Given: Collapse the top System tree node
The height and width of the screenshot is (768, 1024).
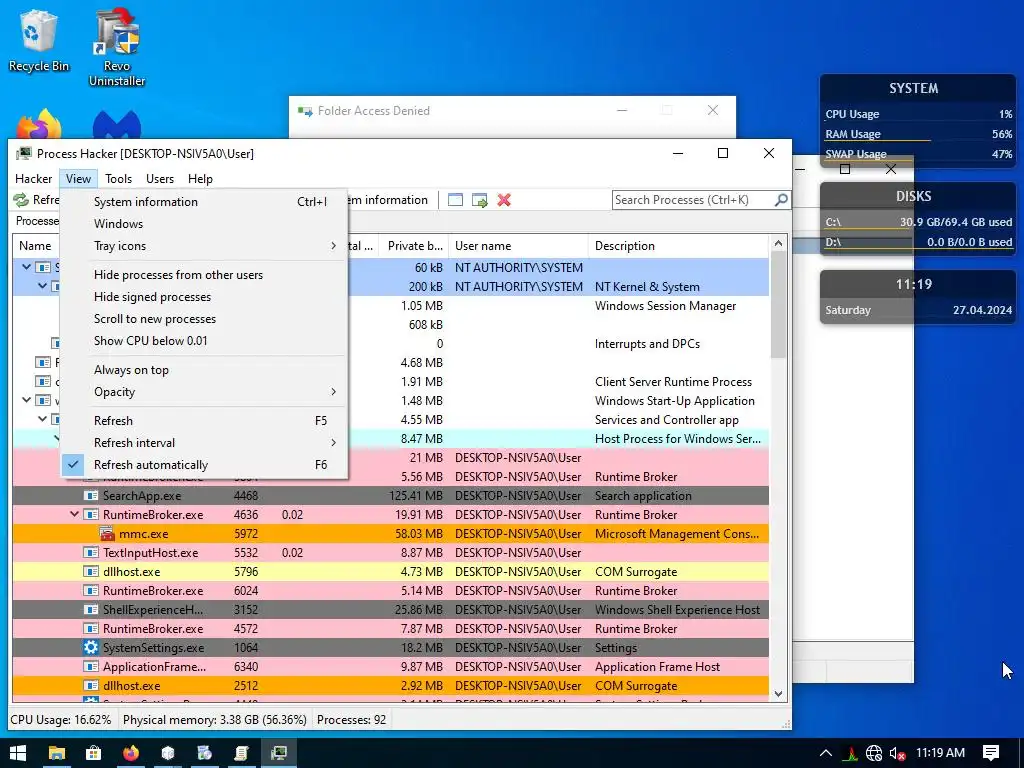Looking at the screenshot, I should (26, 267).
